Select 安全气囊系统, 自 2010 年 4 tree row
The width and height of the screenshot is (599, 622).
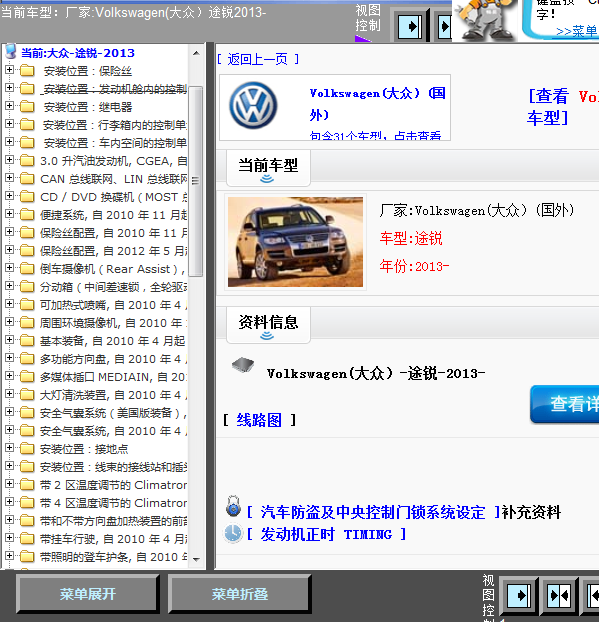113,431
